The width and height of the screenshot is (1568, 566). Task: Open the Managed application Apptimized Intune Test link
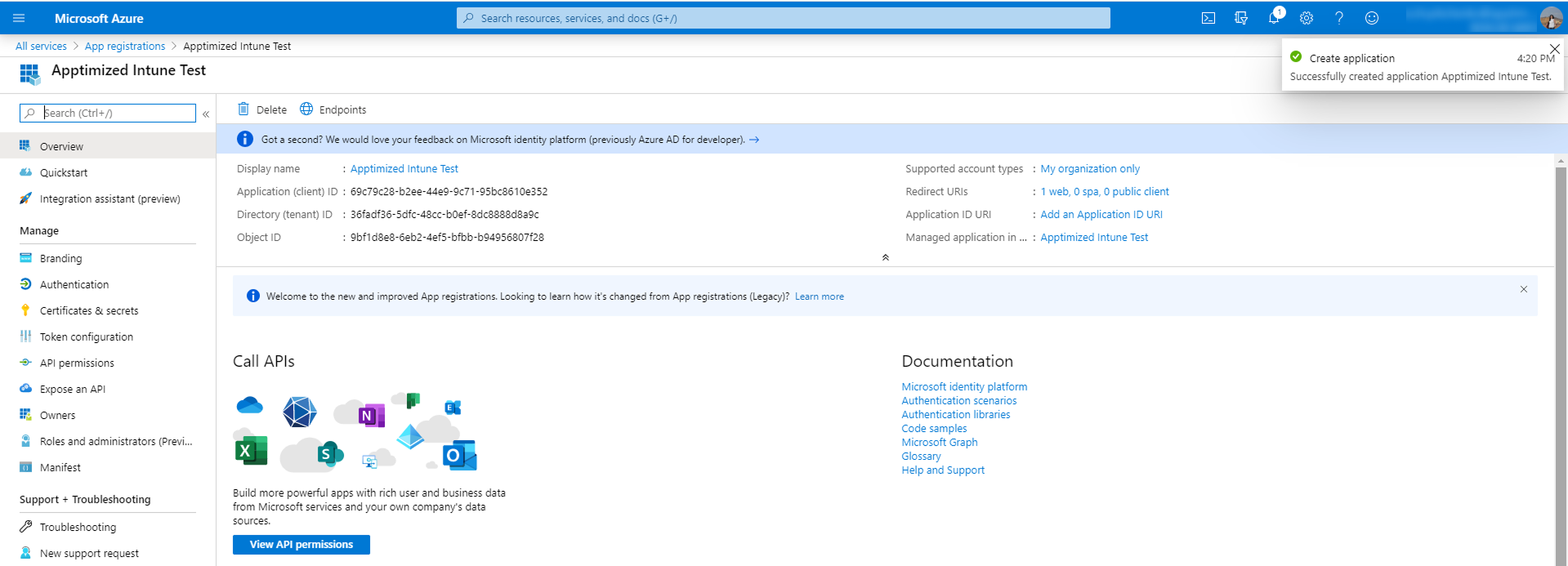1094,237
